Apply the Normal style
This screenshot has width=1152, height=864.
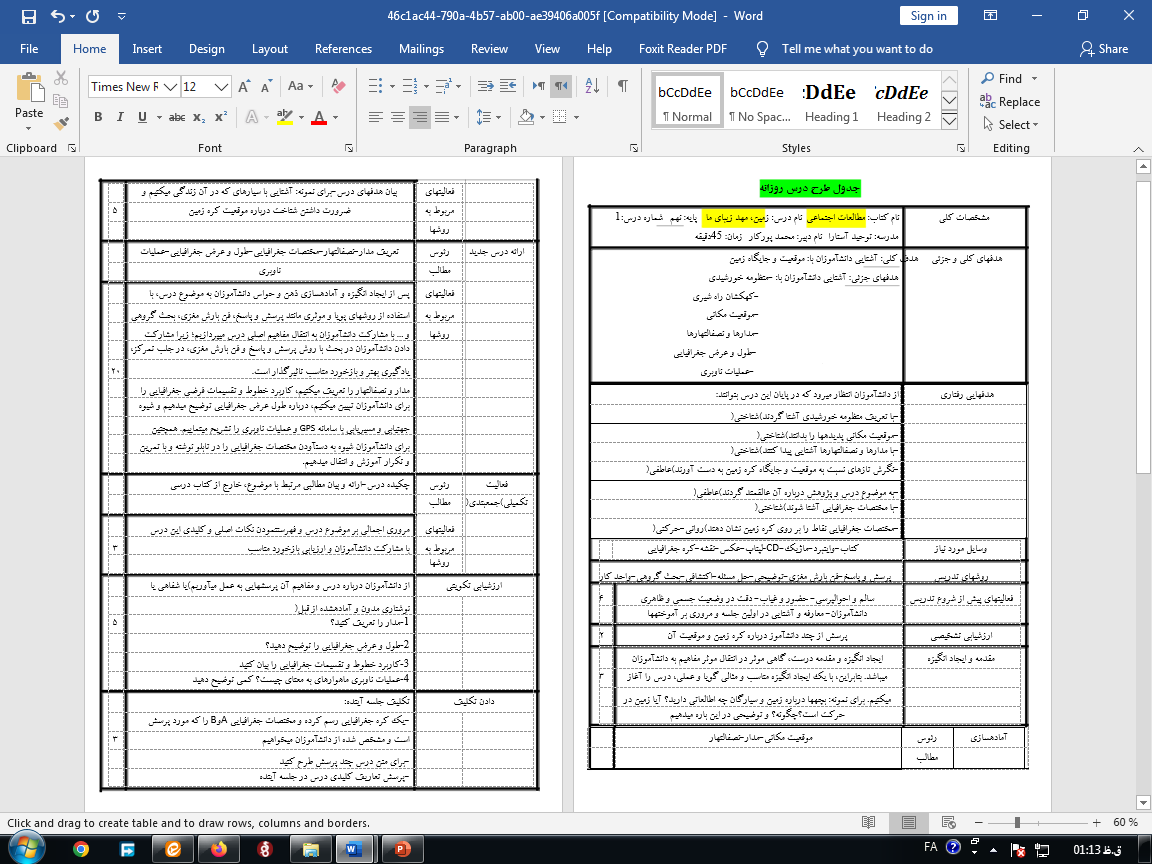(686, 101)
